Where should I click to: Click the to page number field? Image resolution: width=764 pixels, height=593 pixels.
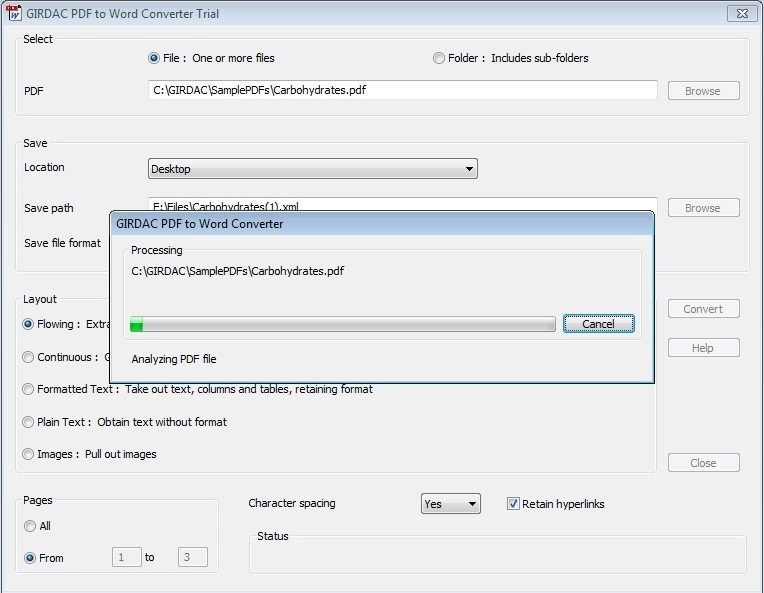coord(192,557)
